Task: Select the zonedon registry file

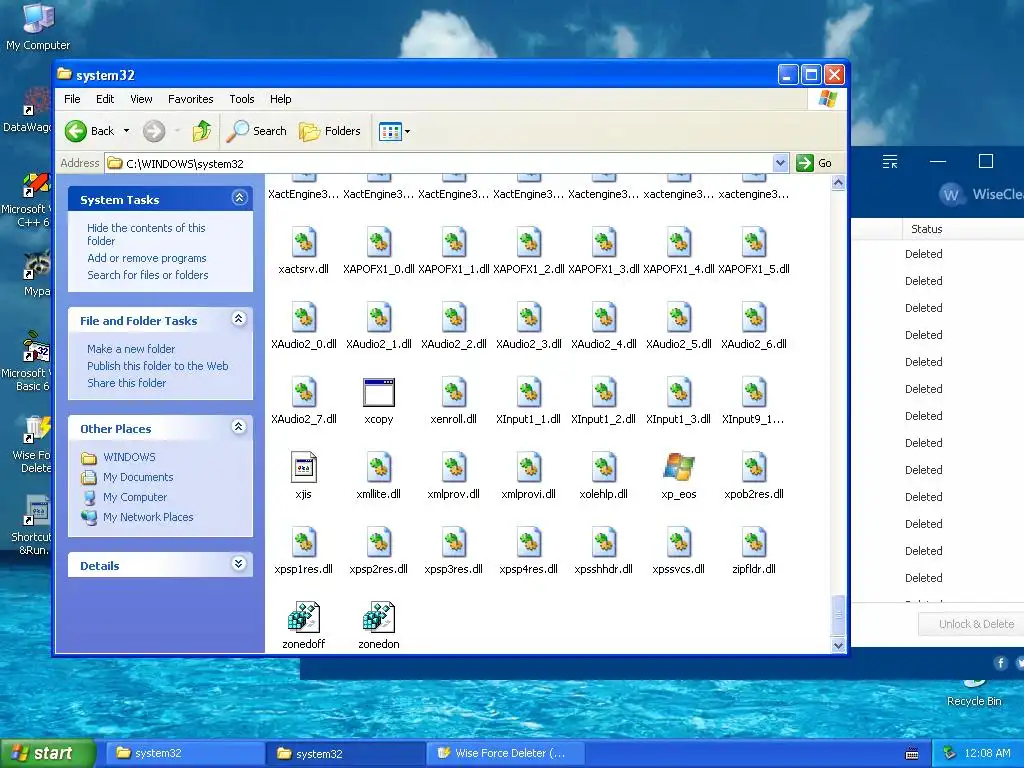Action: click(379, 618)
